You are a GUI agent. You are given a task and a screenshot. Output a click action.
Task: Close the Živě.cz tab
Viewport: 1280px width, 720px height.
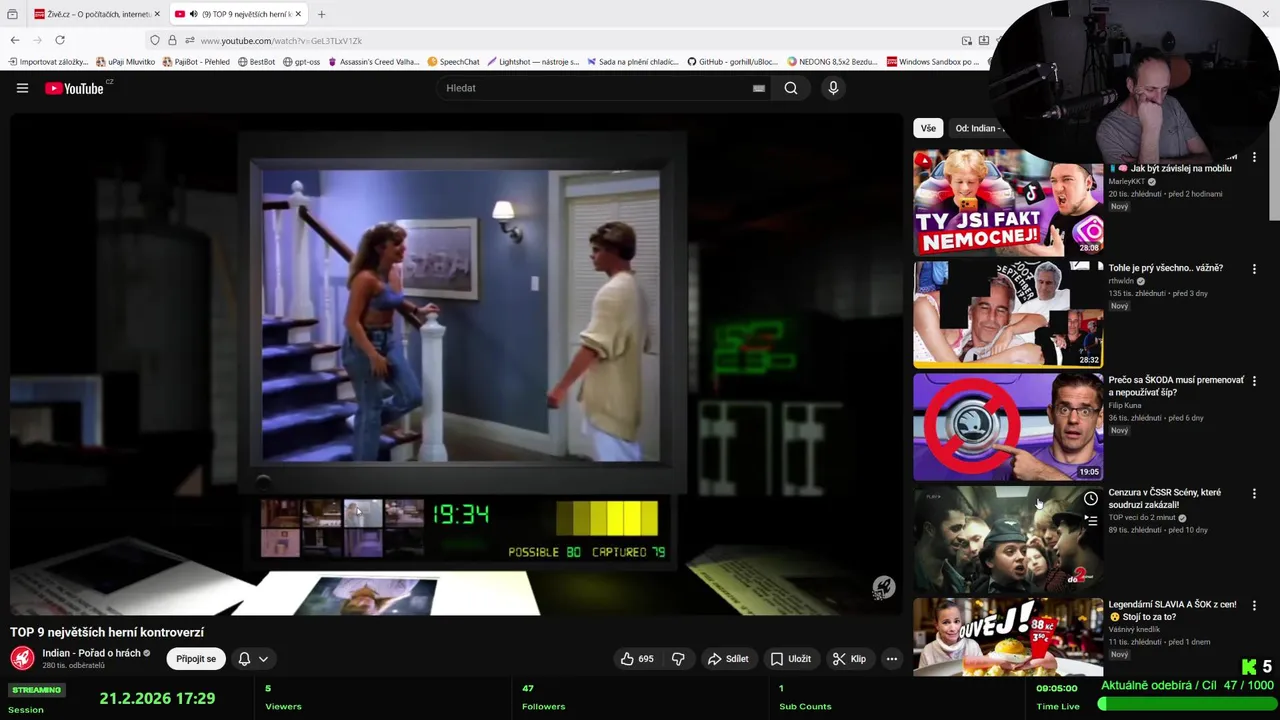(156, 14)
